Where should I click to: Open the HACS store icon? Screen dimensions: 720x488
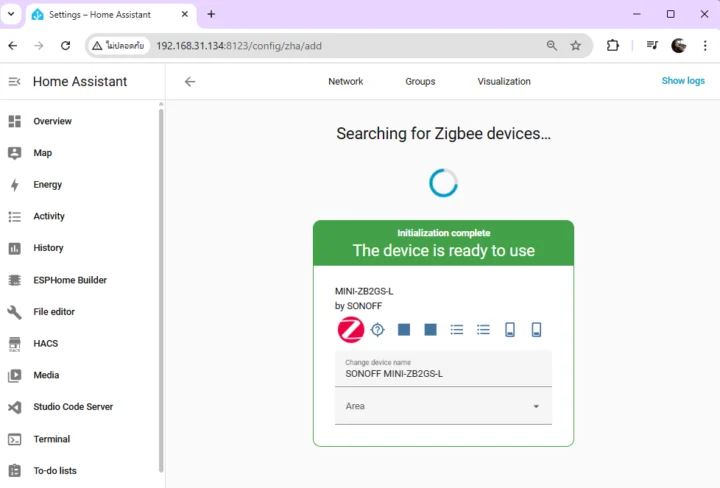[15, 344]
